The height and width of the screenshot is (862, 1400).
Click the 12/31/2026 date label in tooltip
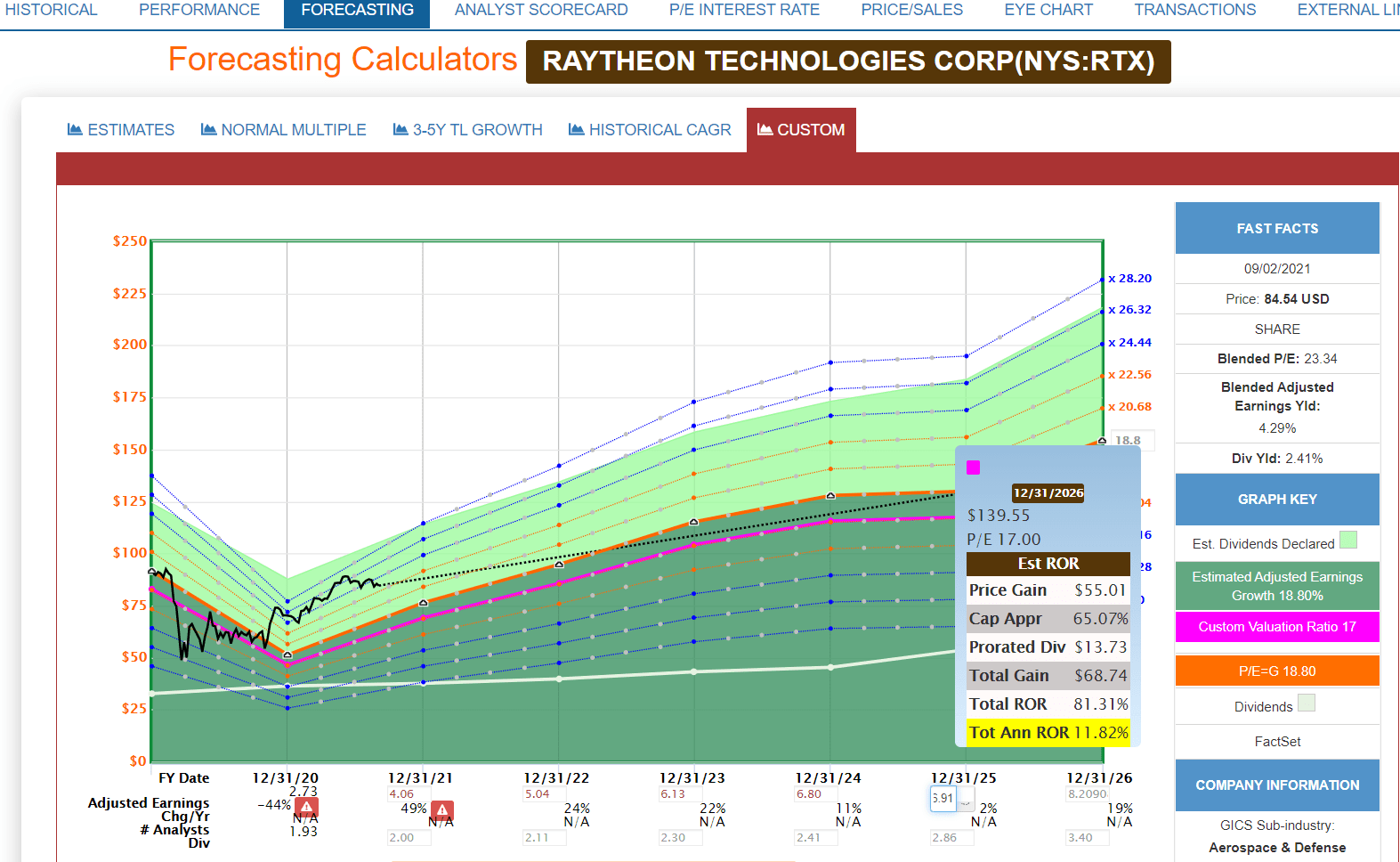tap(1048, 493)
